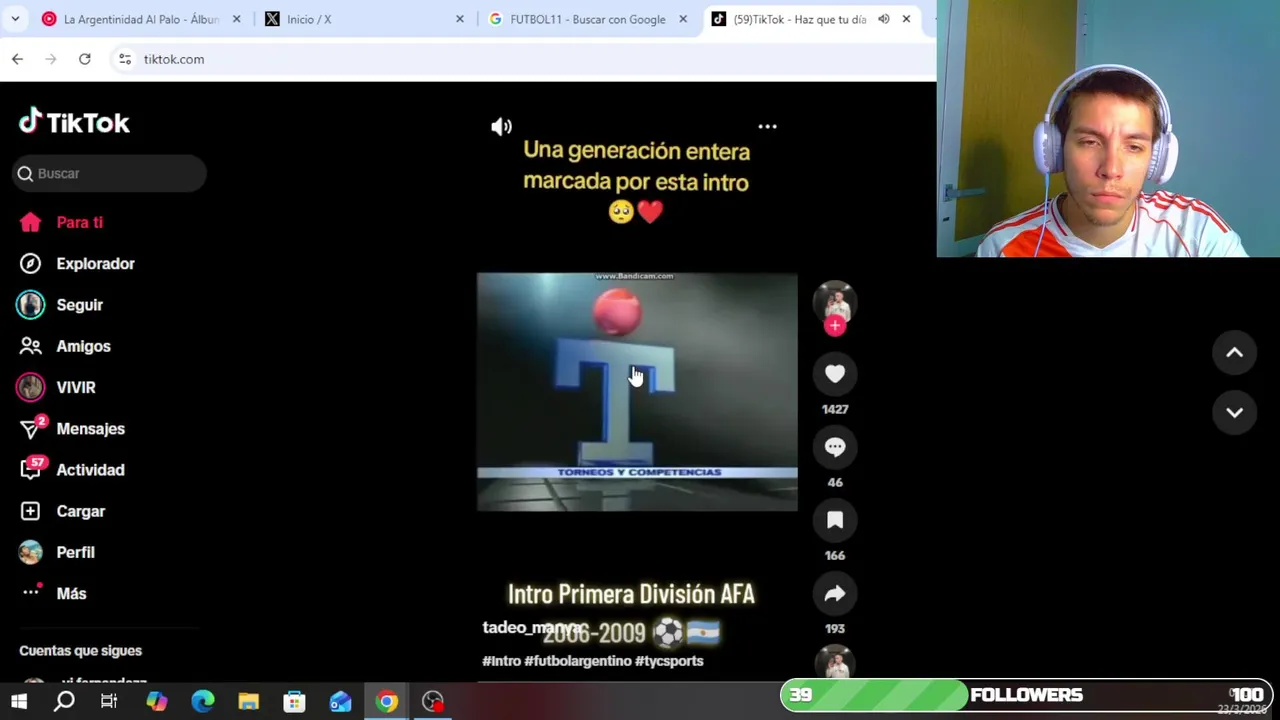Expand the tab search dropdown arrow

pos(15,19)
